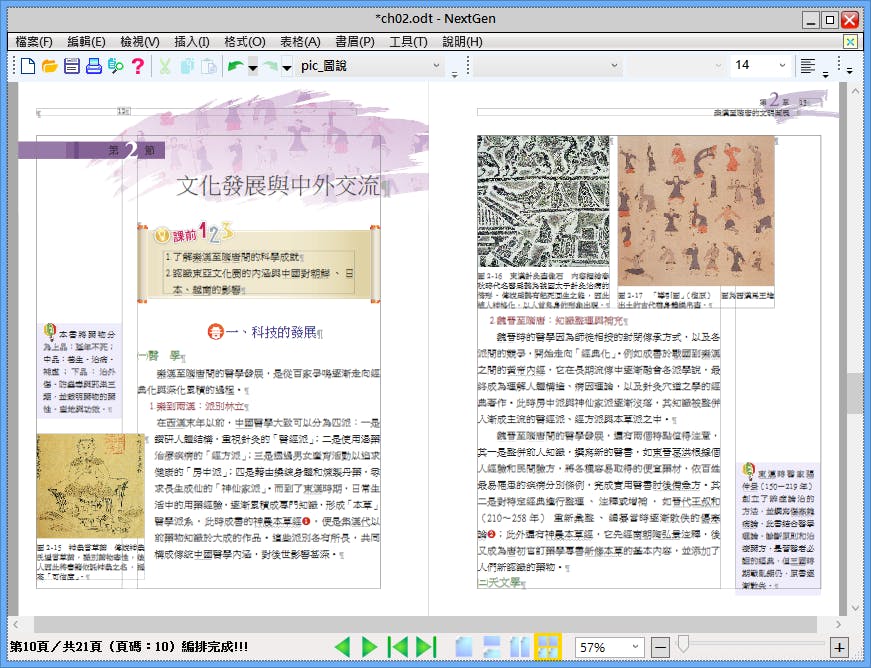Create a new document
The height and width of the screenshot is (668, 871).
[x=27, y=66]
